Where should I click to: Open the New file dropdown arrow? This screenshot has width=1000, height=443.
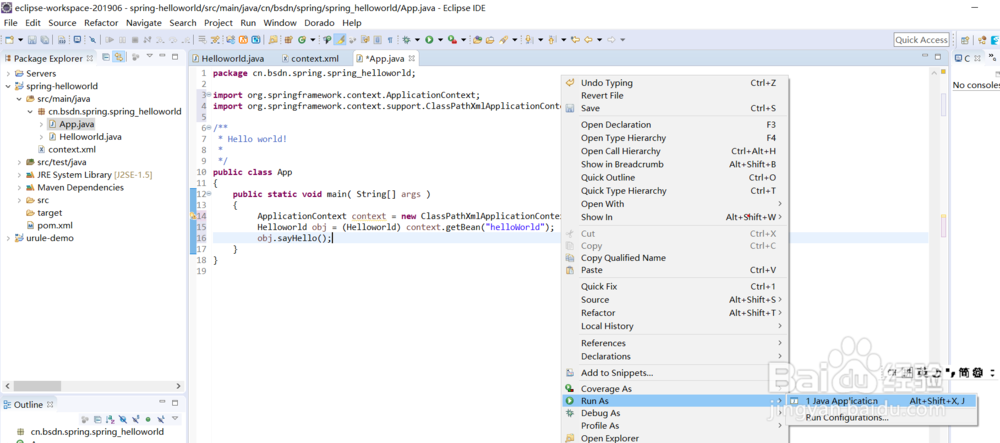tap(20, 40)
